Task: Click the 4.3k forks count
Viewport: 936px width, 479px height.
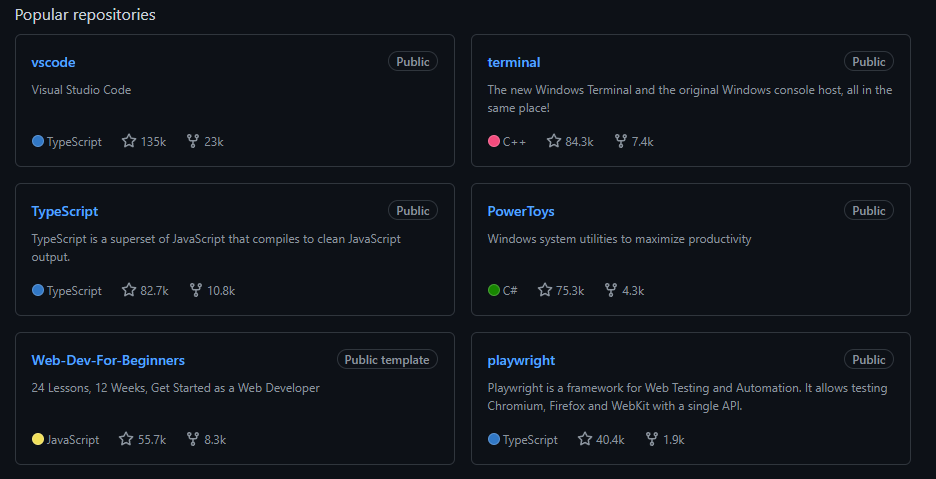Action: coord(633,291)
